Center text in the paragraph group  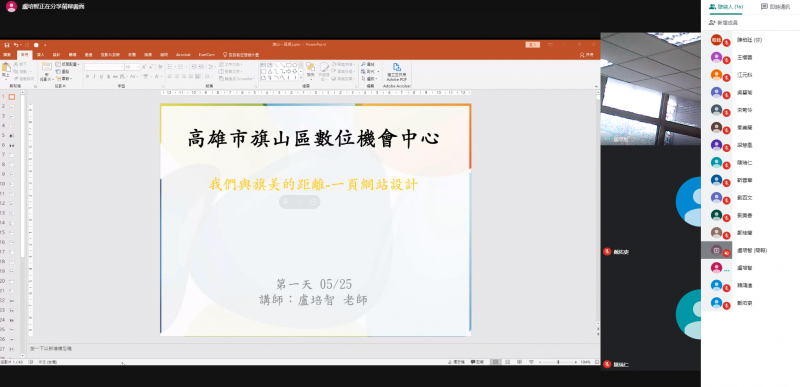point(177,76)
